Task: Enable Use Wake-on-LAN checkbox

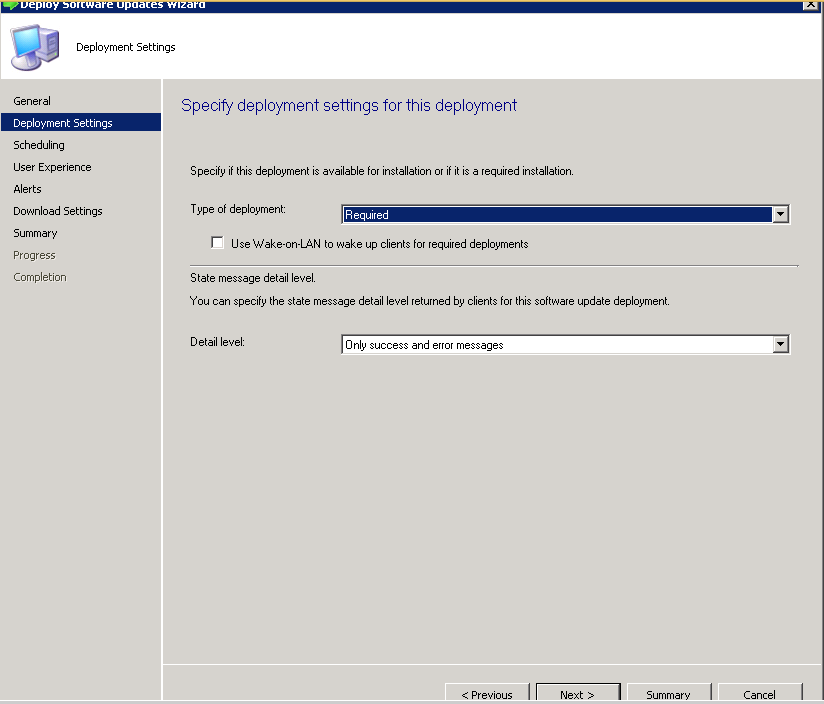Action: pos(217,243)
